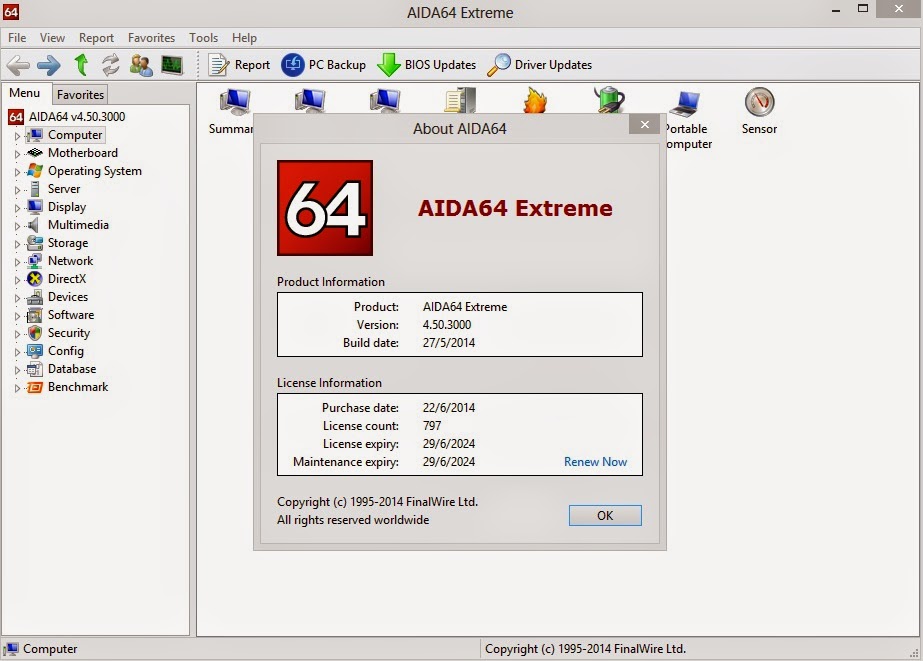Click the Renew Now link

[x=595, y=462]
